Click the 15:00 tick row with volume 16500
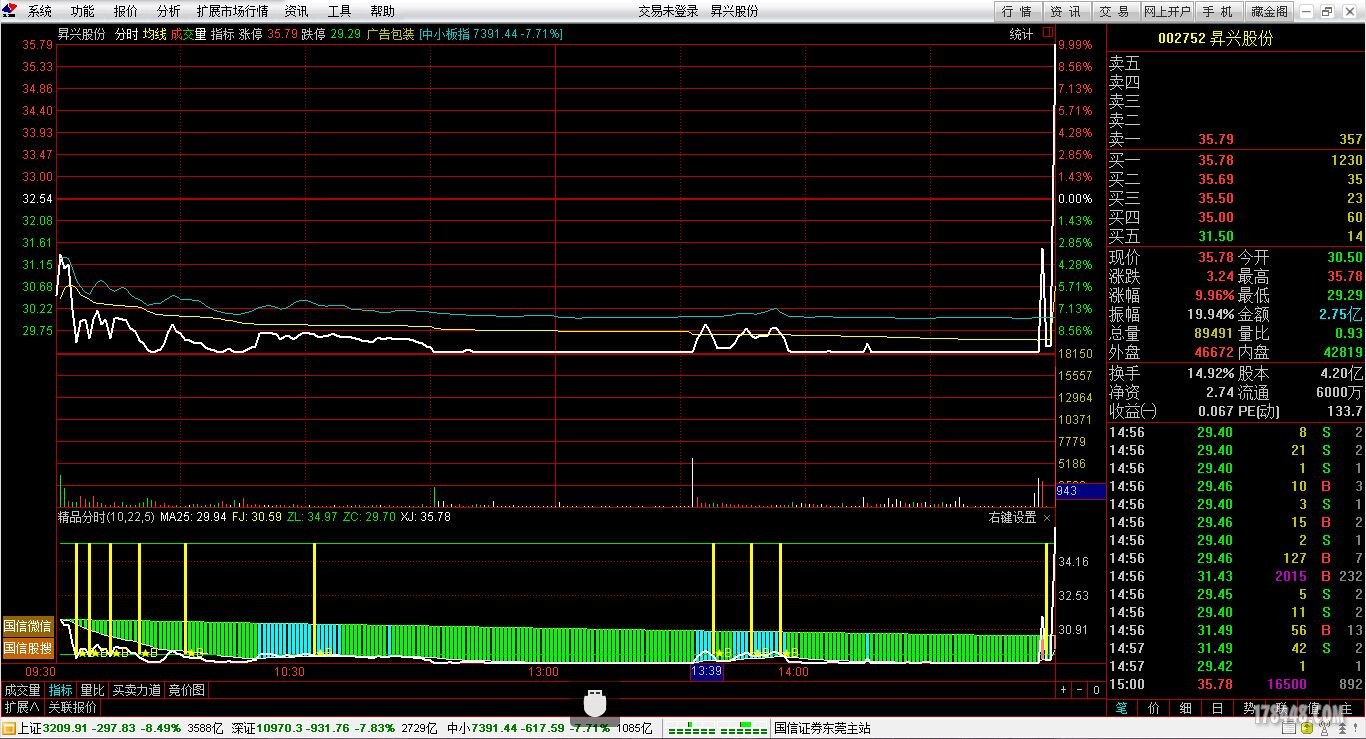Screen dimensions: 1366x739 [1236, 684]
